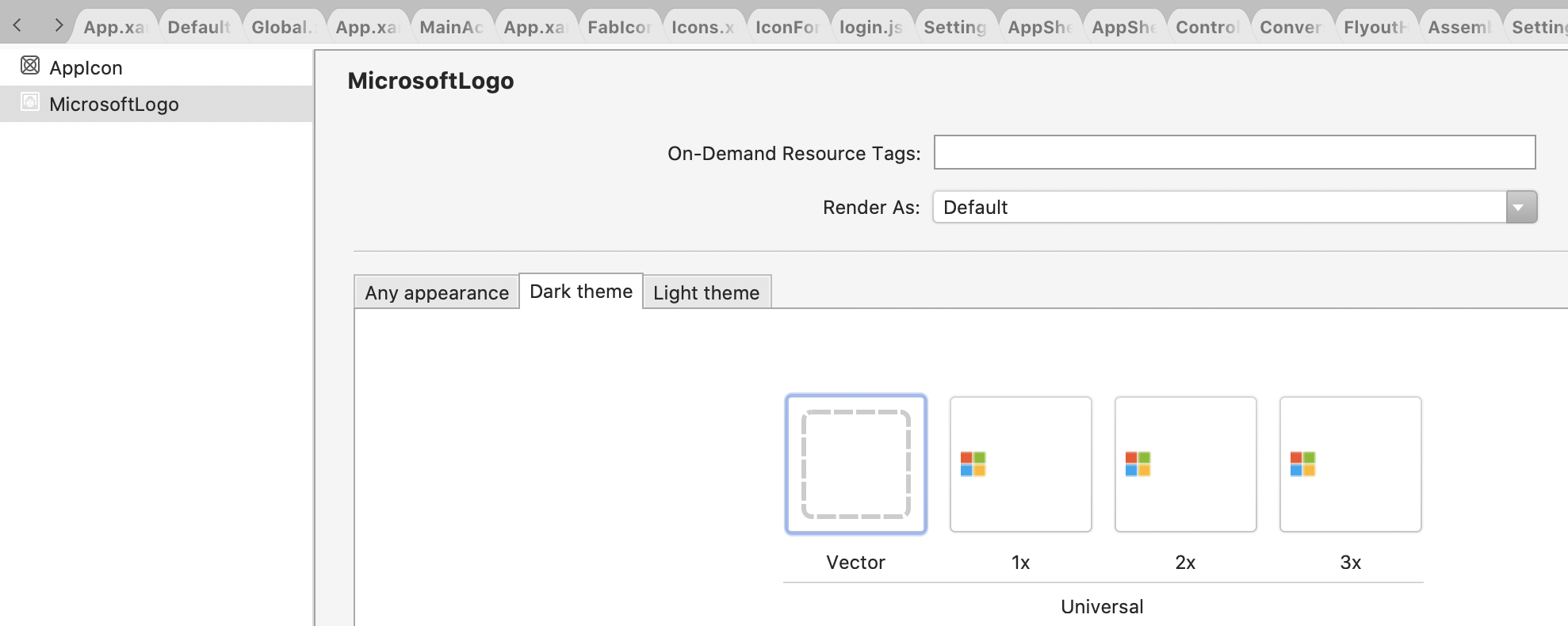Open the Render As dropdown arrow
This screenshot has height=626, width=1568.
(x=1520, y=208)
